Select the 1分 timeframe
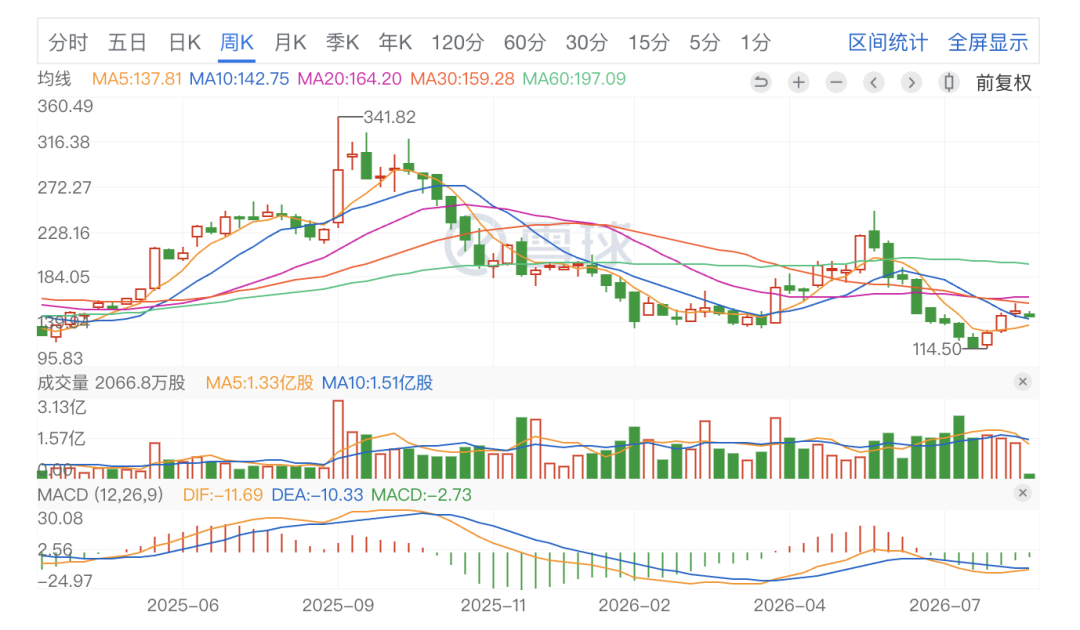This screenshot has height=630, width=1080. (756, 43)
